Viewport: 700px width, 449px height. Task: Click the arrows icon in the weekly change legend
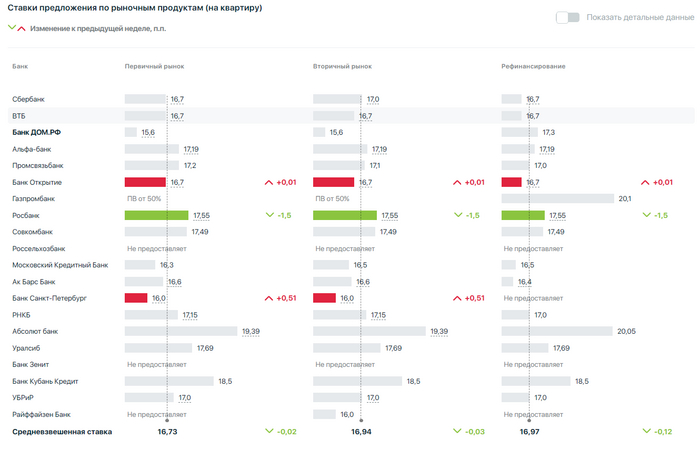(17, 28)
